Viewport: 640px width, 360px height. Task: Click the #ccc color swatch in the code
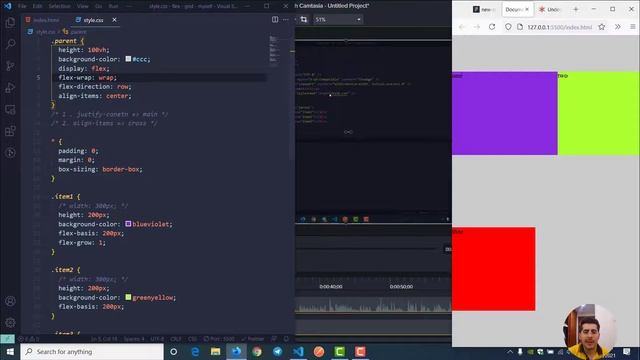pos(128,59)
